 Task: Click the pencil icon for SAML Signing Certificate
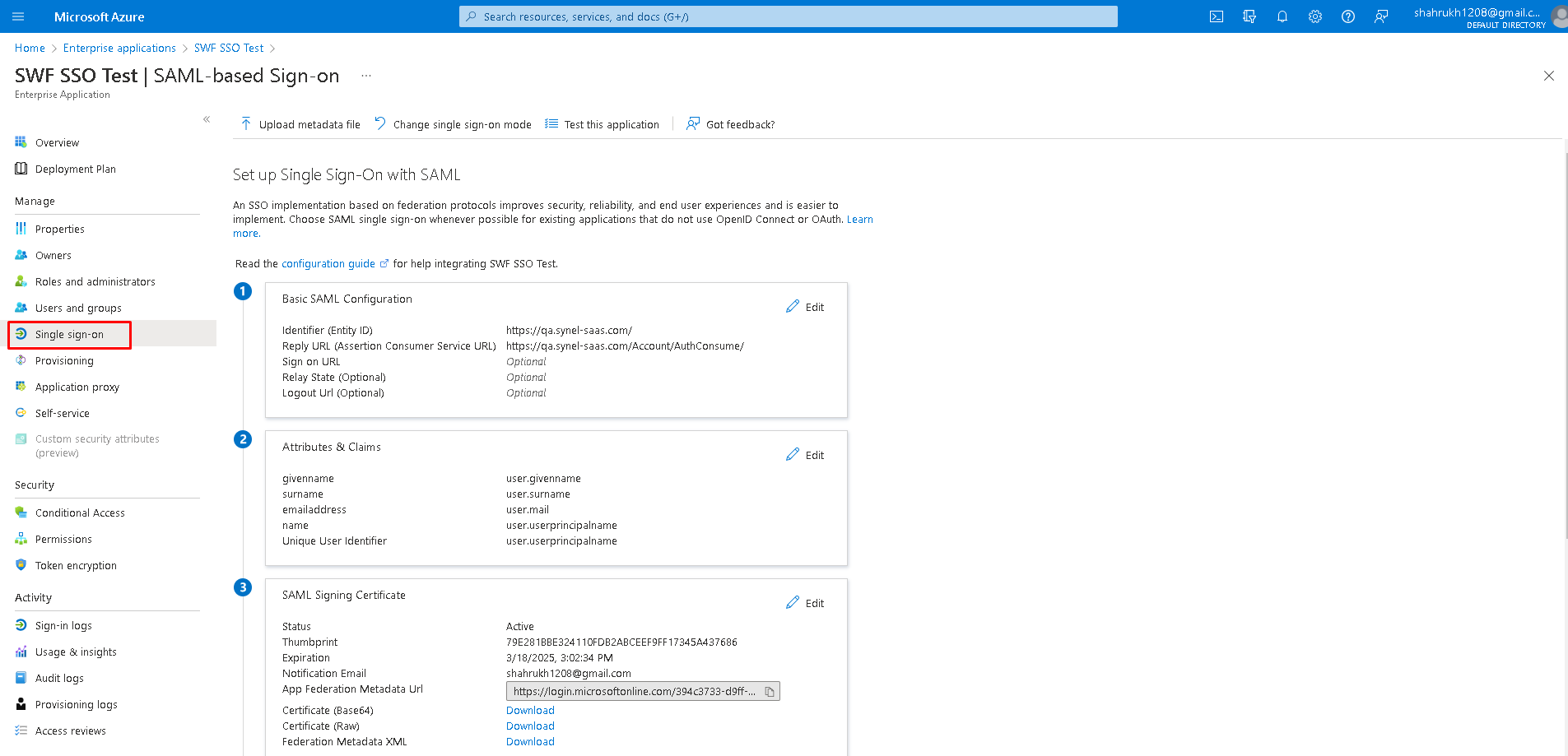(793, 602)
